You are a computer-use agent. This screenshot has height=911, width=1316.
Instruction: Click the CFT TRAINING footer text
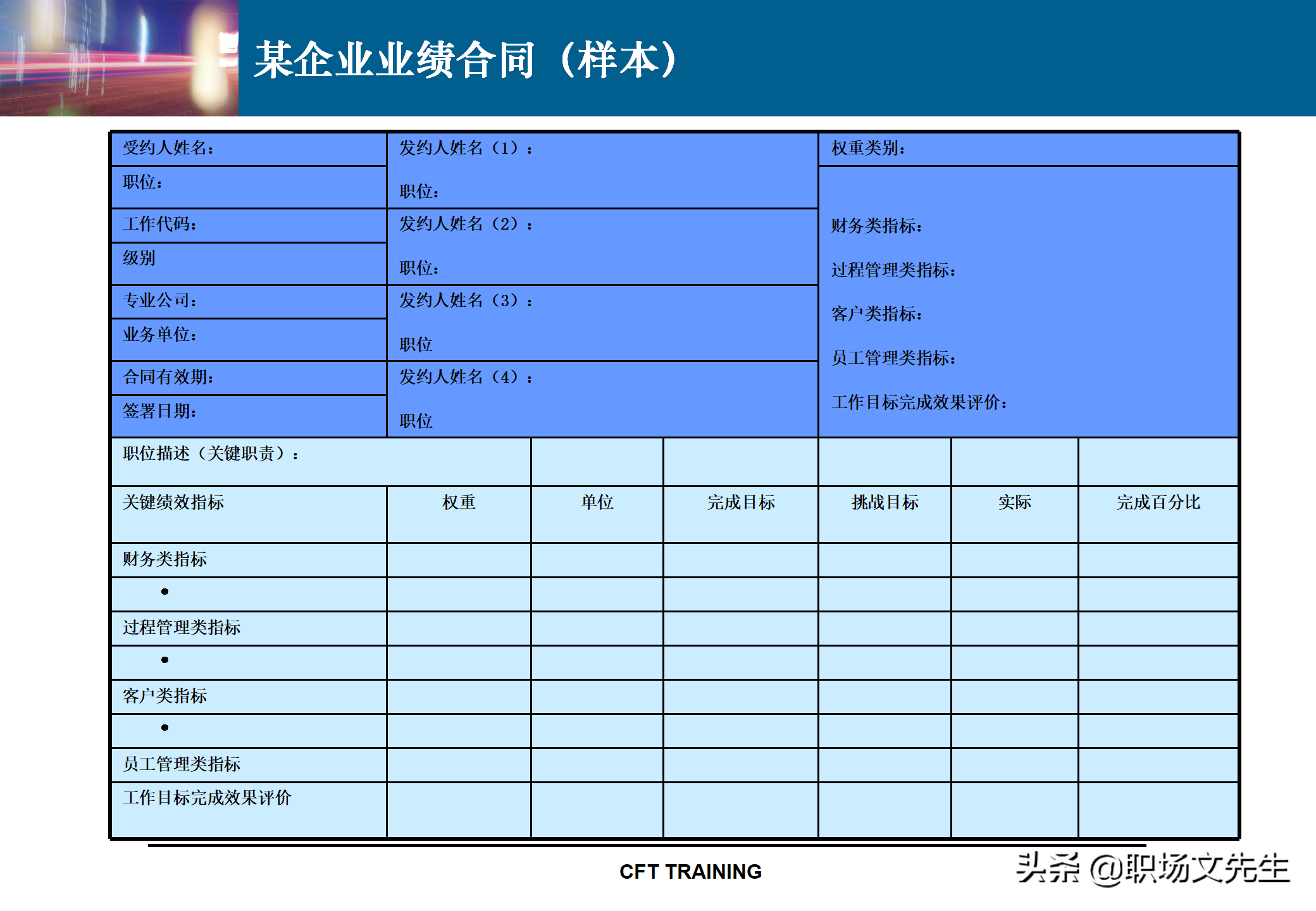tap(690, 872)
